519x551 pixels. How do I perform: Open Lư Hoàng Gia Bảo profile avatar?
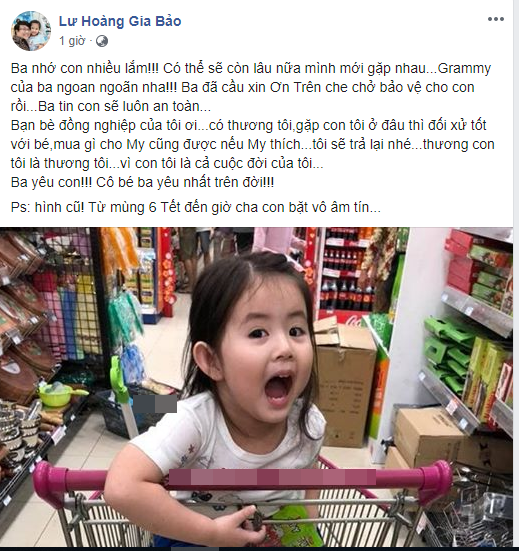(31, 31)
